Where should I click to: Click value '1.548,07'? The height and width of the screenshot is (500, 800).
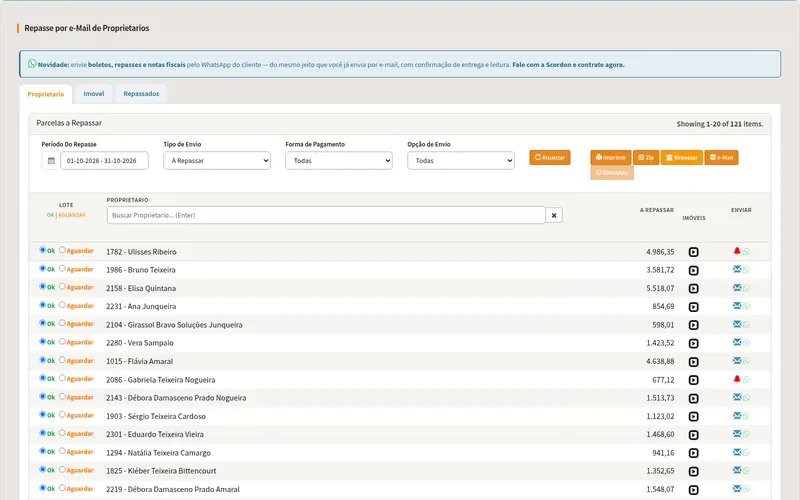coord(660,489)
